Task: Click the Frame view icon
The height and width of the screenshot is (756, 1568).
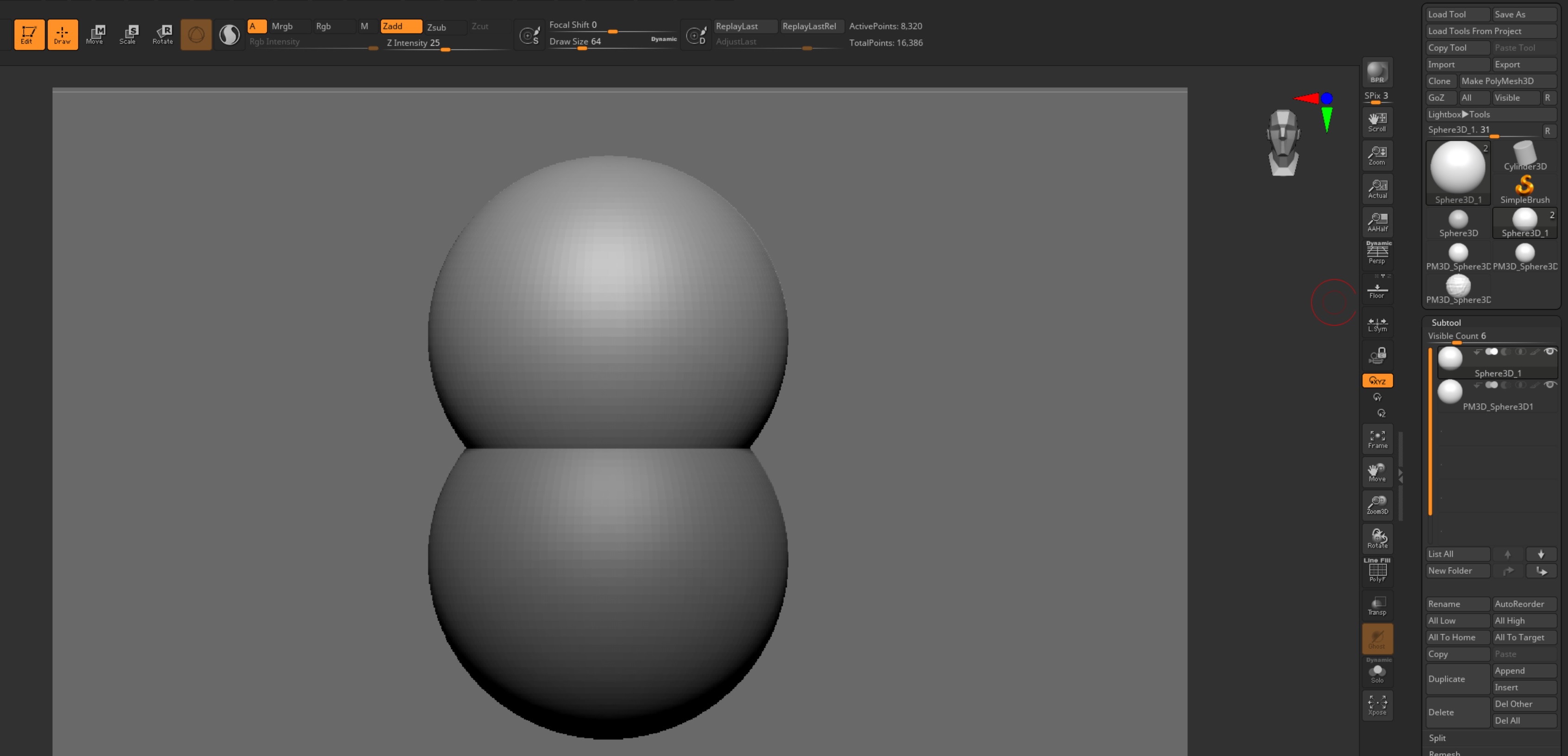Action: (x=1377, y=439)
